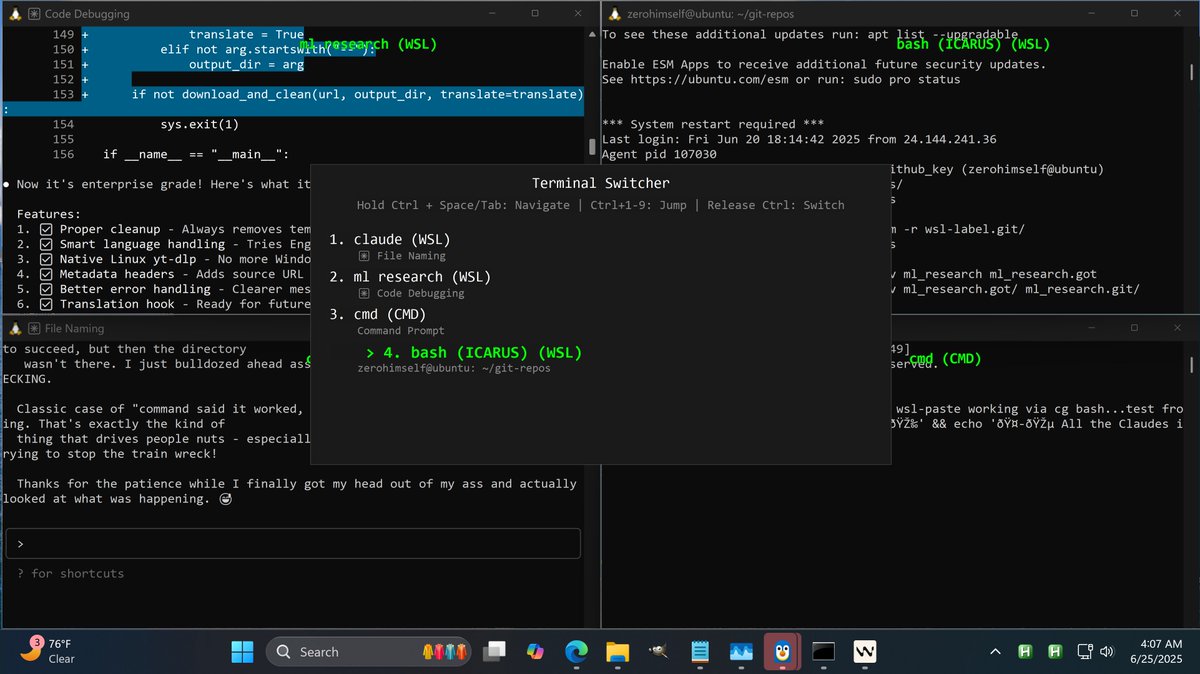Image resolution: width=1200 pixels, height=674 pixels.
Task: Launch Copilot from the taskbar
Action: (535, 652)
